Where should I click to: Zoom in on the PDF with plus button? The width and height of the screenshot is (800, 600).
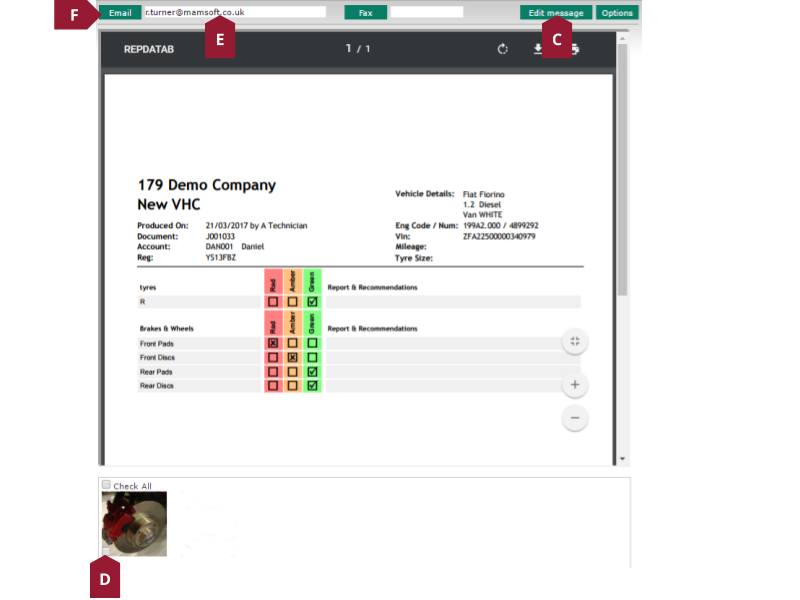(x=574, y=385)
